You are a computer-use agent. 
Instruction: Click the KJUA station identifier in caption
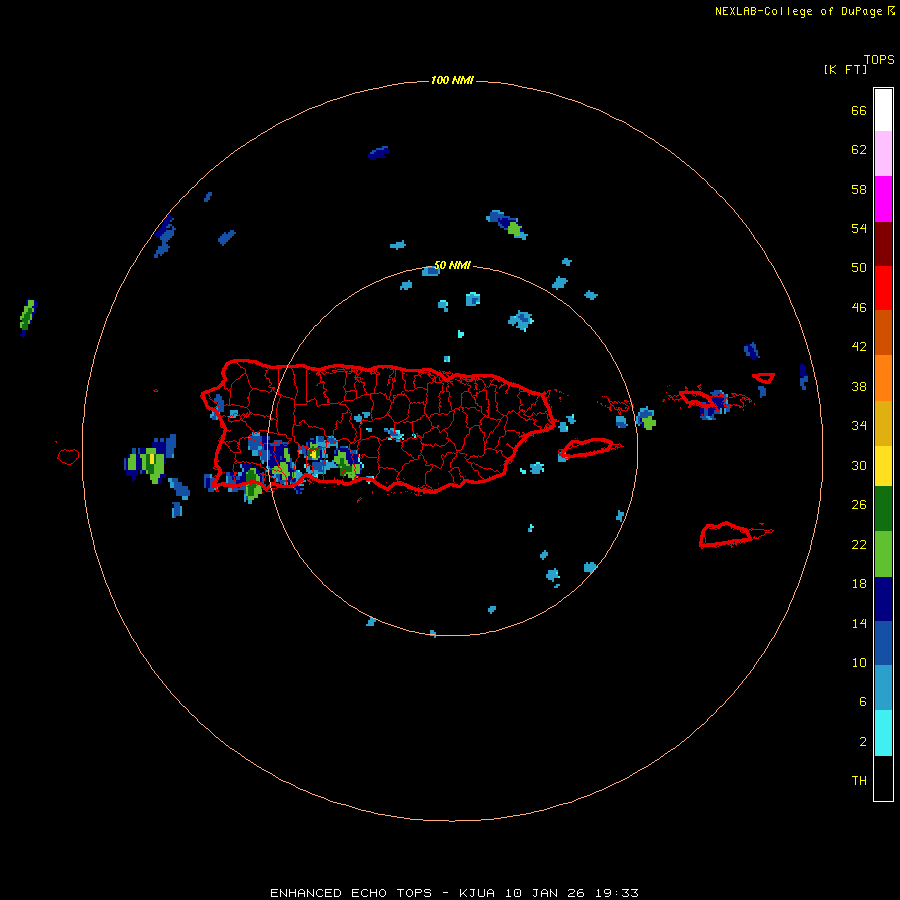(477, 893)
